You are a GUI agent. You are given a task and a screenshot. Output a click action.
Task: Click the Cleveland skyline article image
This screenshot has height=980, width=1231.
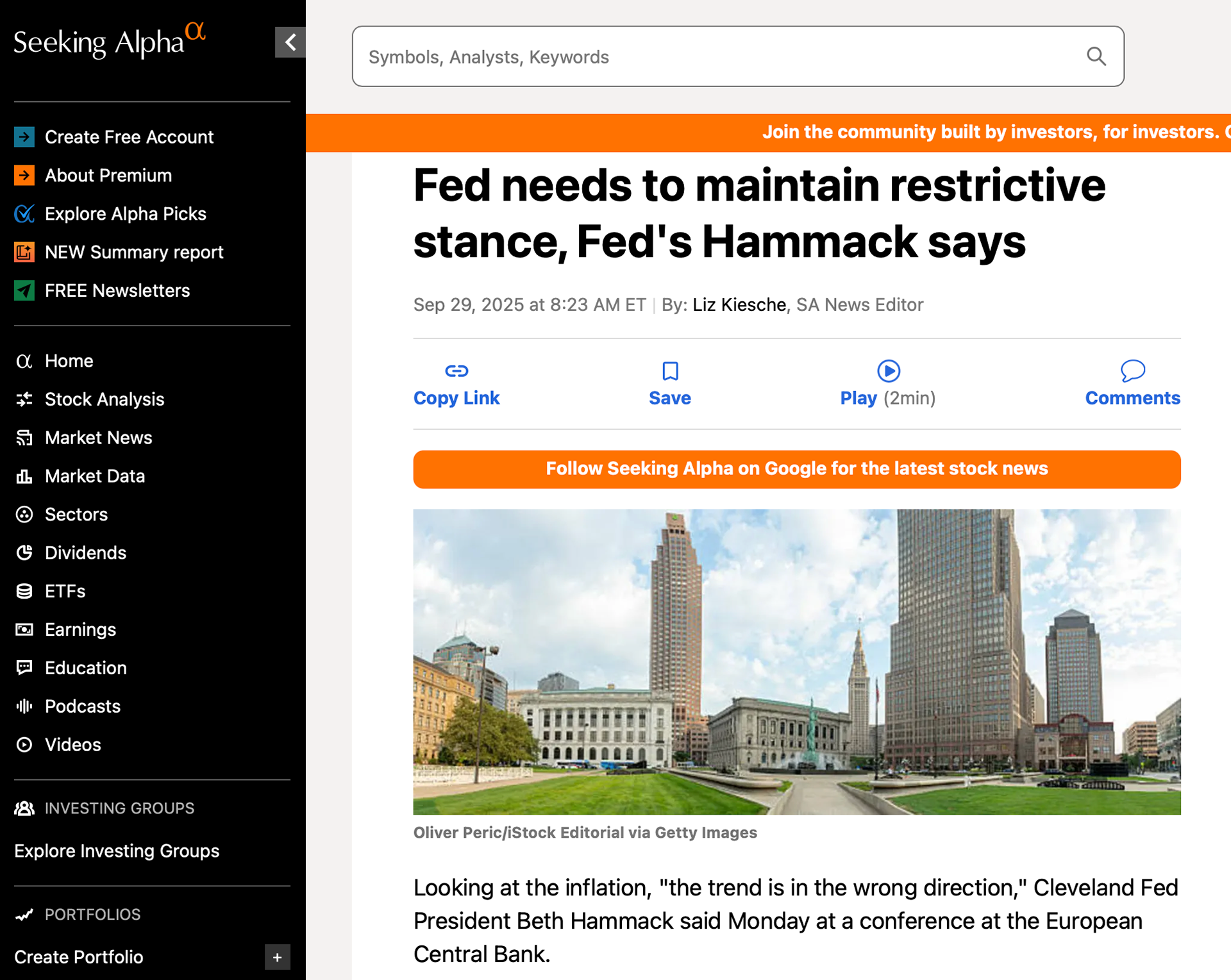point(796,661)
